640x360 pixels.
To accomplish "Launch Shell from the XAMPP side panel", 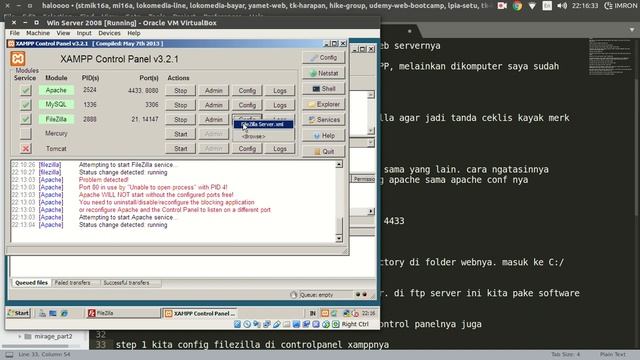I will 324,89.
